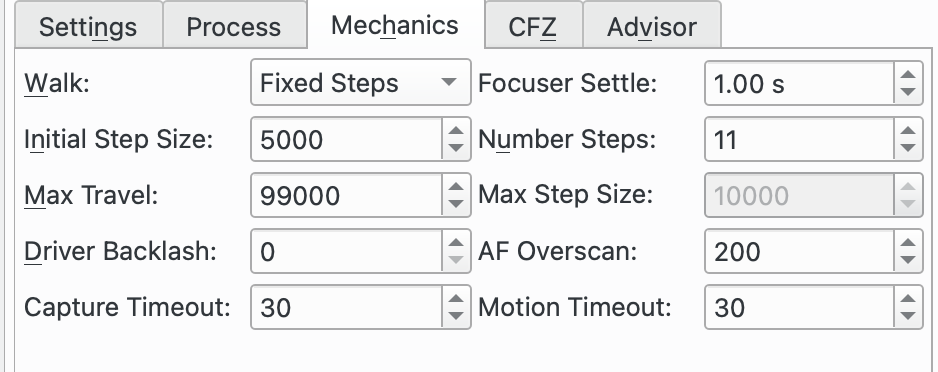The image size is (938, 372).
Task: Increase Initial Step Size with up arrow
Action: [x=456, y=131]
